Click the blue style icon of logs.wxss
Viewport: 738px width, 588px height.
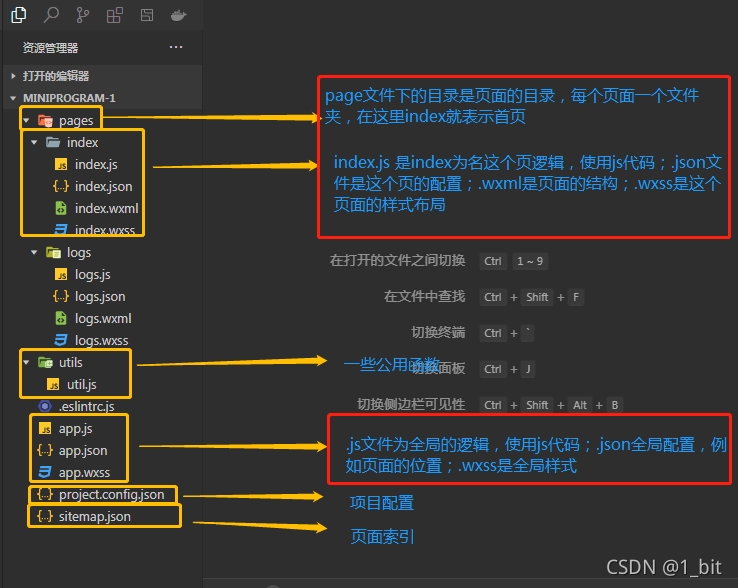[x=61, y=340]
